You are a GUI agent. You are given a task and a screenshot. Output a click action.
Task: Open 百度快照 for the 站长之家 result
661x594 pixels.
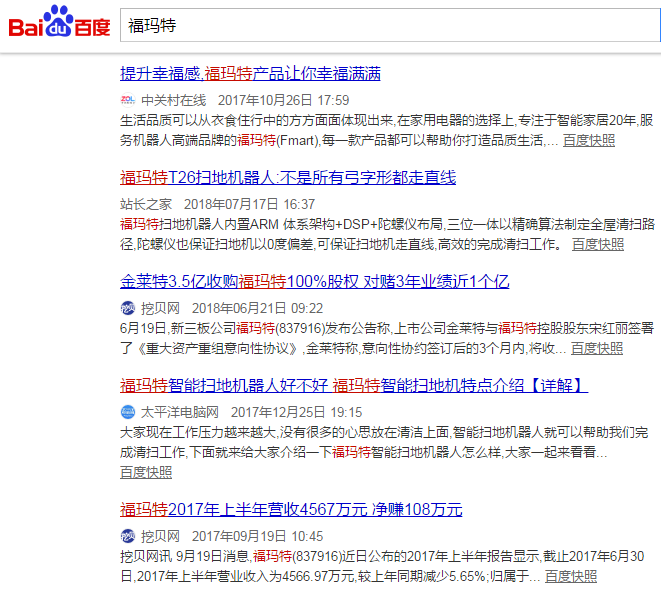click(598, 245)
